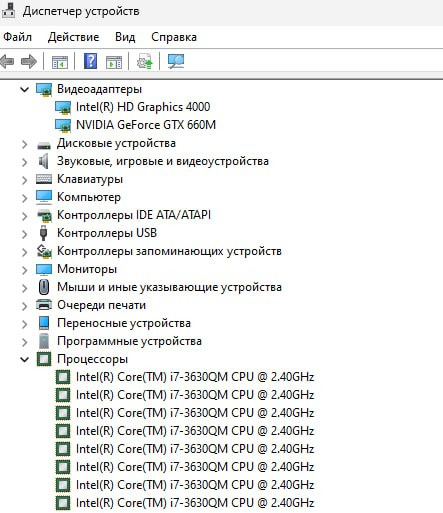Click the Контроллеры запоминающих устройств icon
The height and width of the screenshot is (513, 443).
44,251
